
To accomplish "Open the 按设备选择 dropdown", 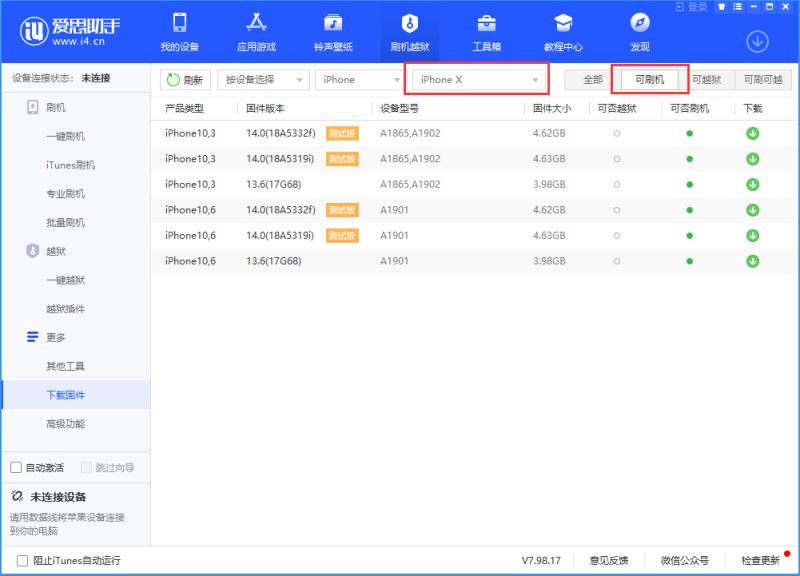I will (x=263, y=80).
